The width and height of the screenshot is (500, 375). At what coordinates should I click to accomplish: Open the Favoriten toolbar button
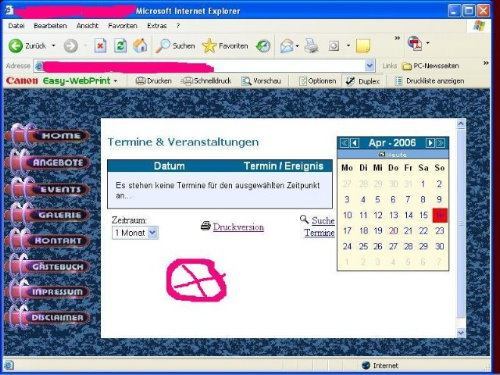pos(225,46)
